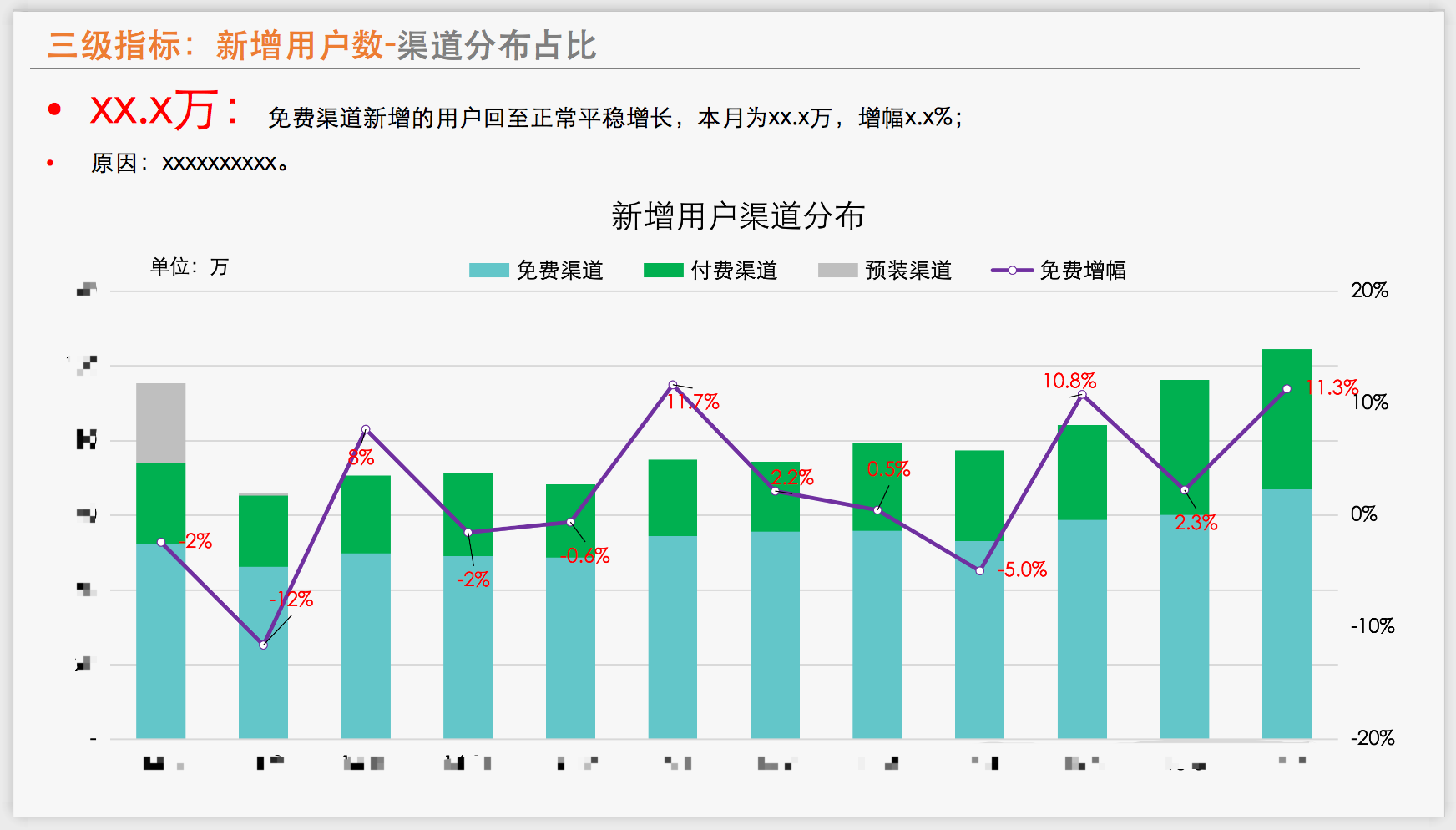This screenshot has width=1456, height=830.
Task: Select the line marker at the -5.0% point
Action: point(980,571)
